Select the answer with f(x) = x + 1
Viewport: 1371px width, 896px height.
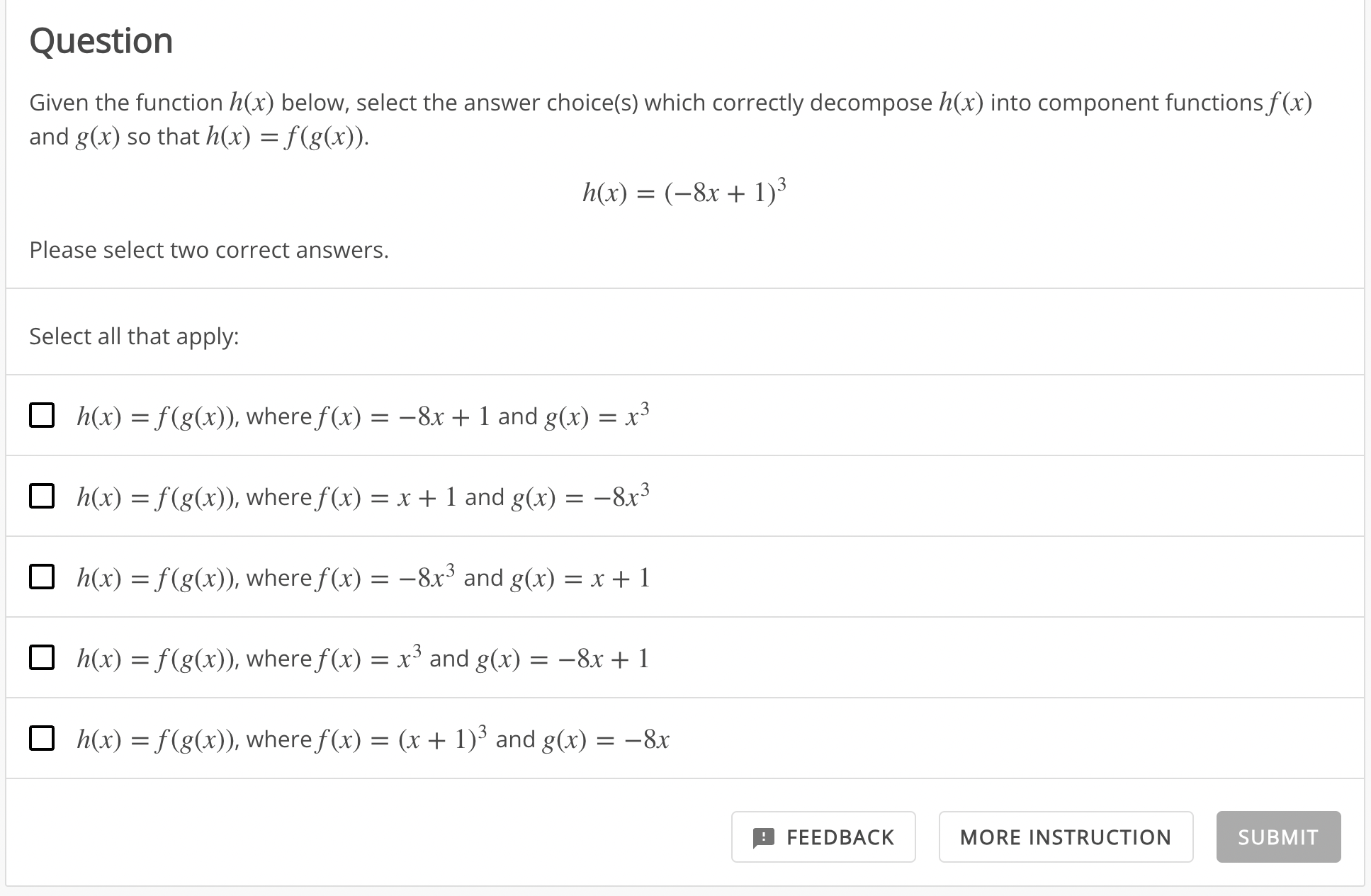point(43,497)
